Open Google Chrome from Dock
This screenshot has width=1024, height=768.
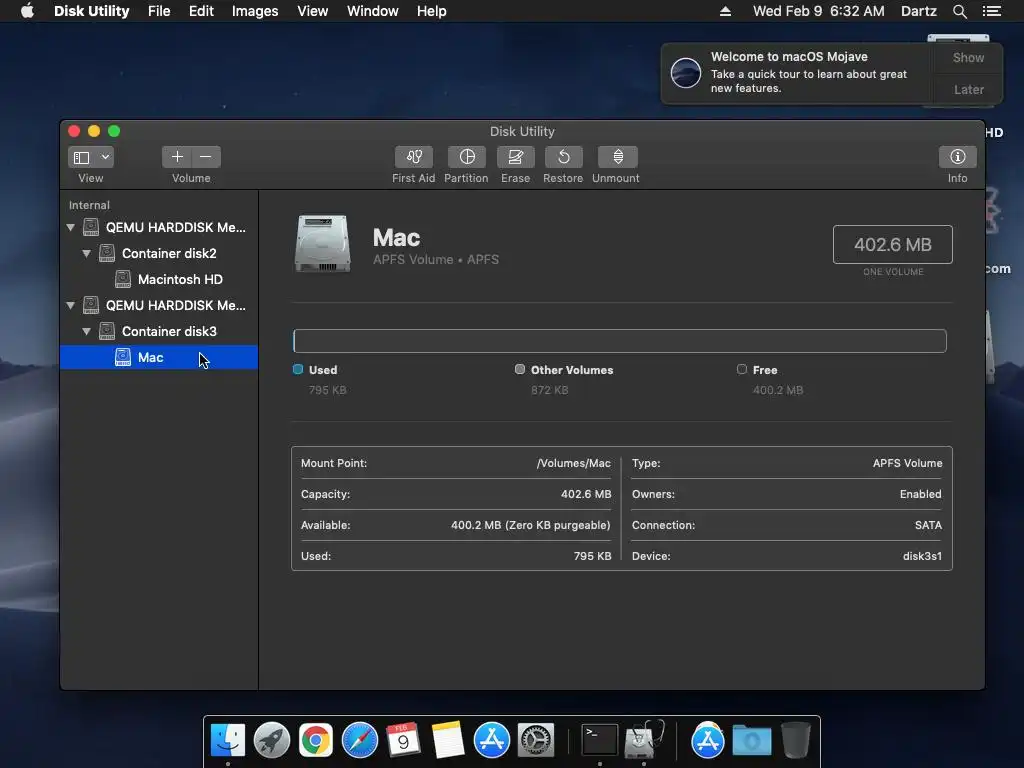(x=315, y=741)
